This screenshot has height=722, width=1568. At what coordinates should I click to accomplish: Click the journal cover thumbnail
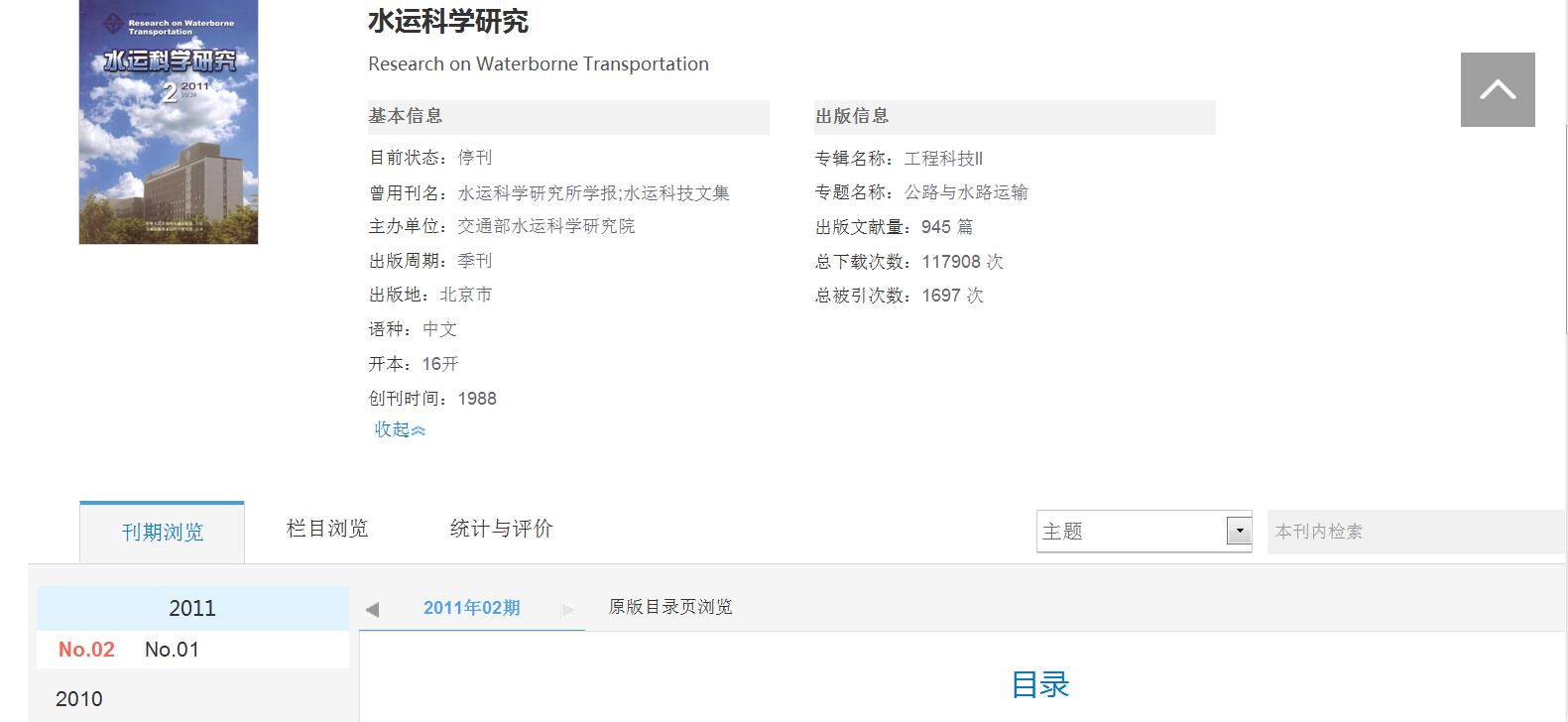coord(169,121)
